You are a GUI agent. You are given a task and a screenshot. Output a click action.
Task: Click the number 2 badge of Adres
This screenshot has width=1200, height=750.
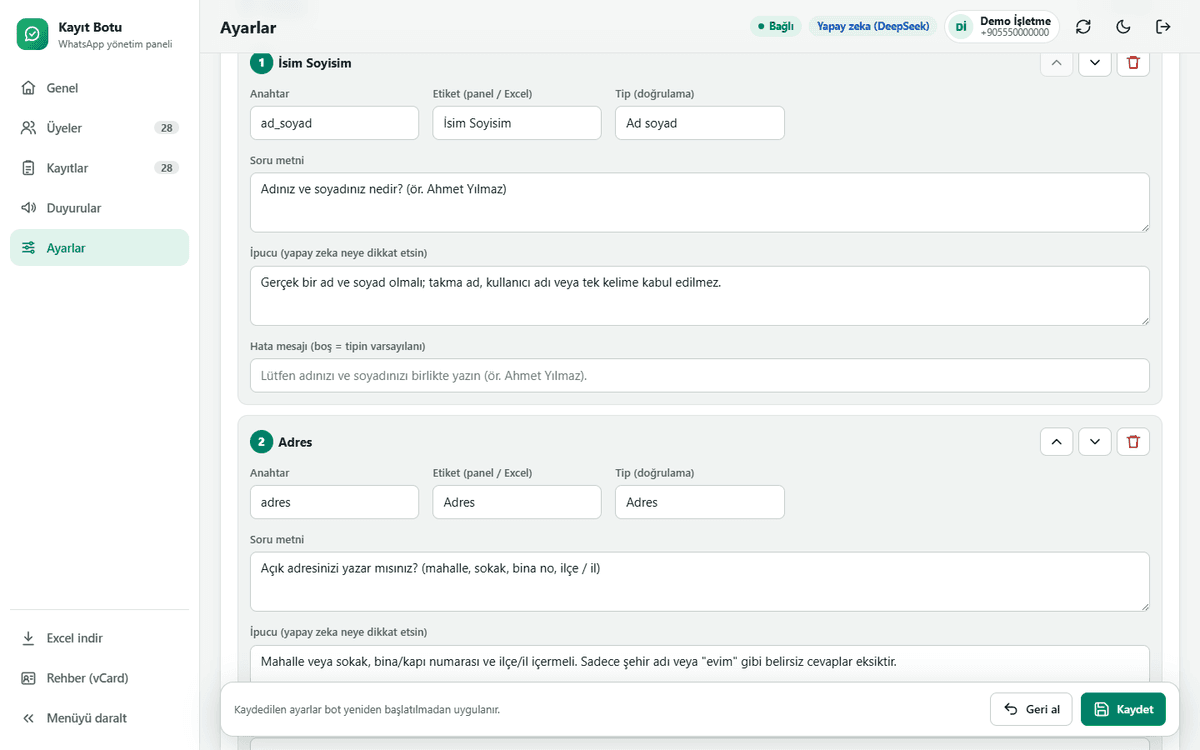point(261,442)
